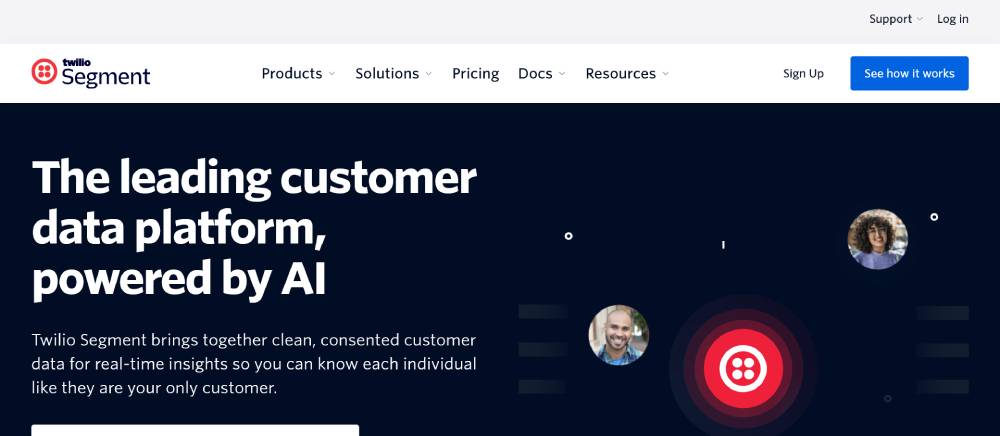The width and height of the screenshot is (1000, 436).
Task: Open the Support menu chevron
Action: tap(920, 20)
